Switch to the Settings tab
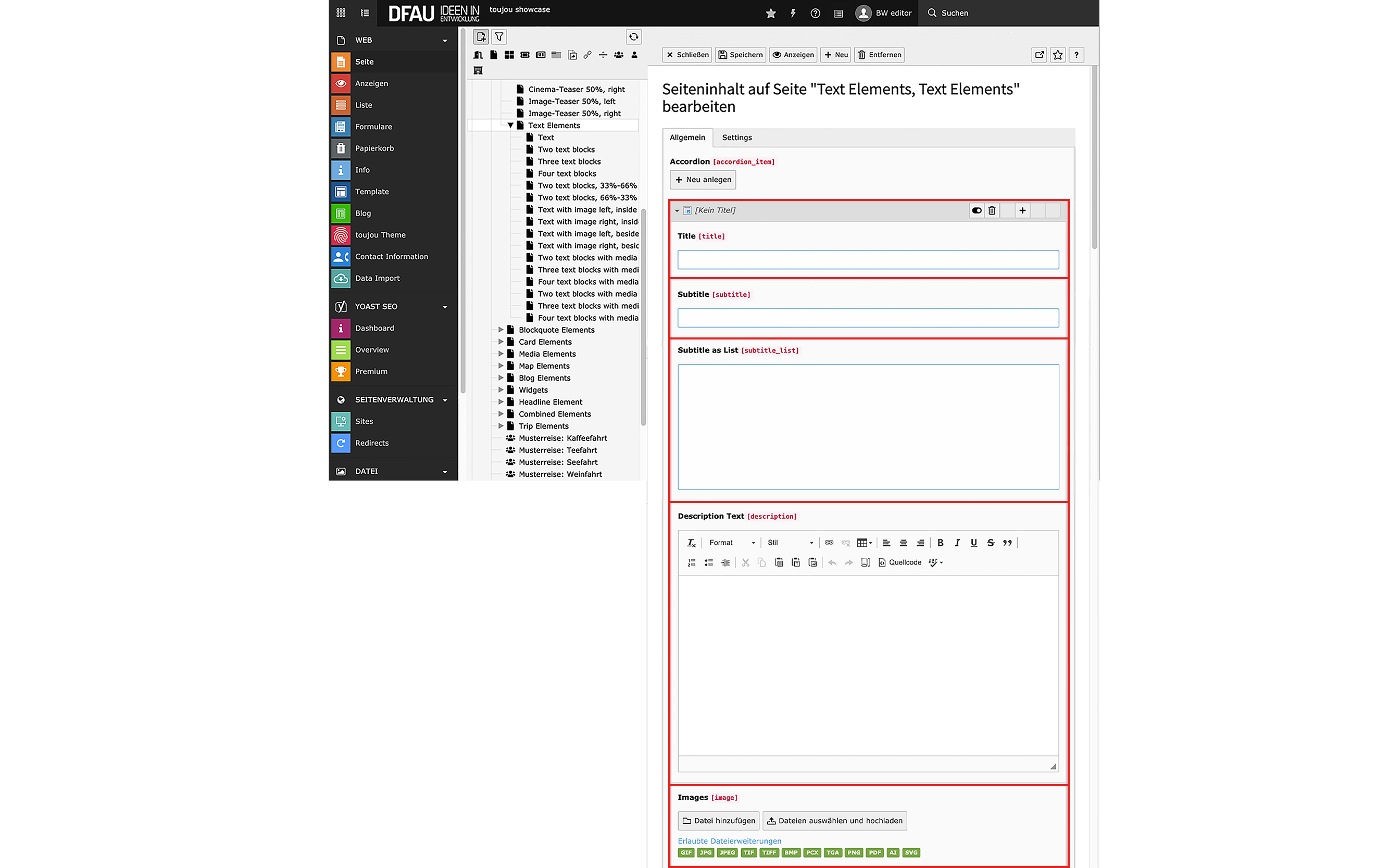1389x868 pixels. [737, 137]
